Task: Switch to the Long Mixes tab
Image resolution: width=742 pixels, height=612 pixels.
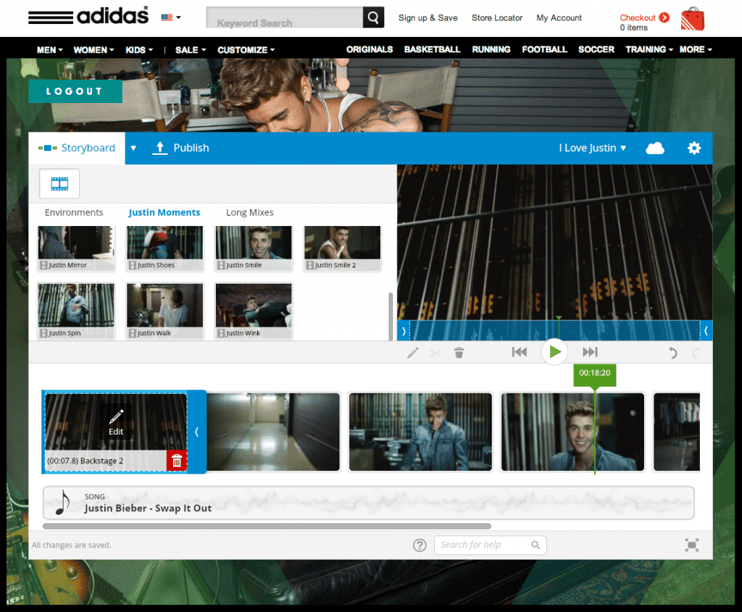Action: (250, 213)
